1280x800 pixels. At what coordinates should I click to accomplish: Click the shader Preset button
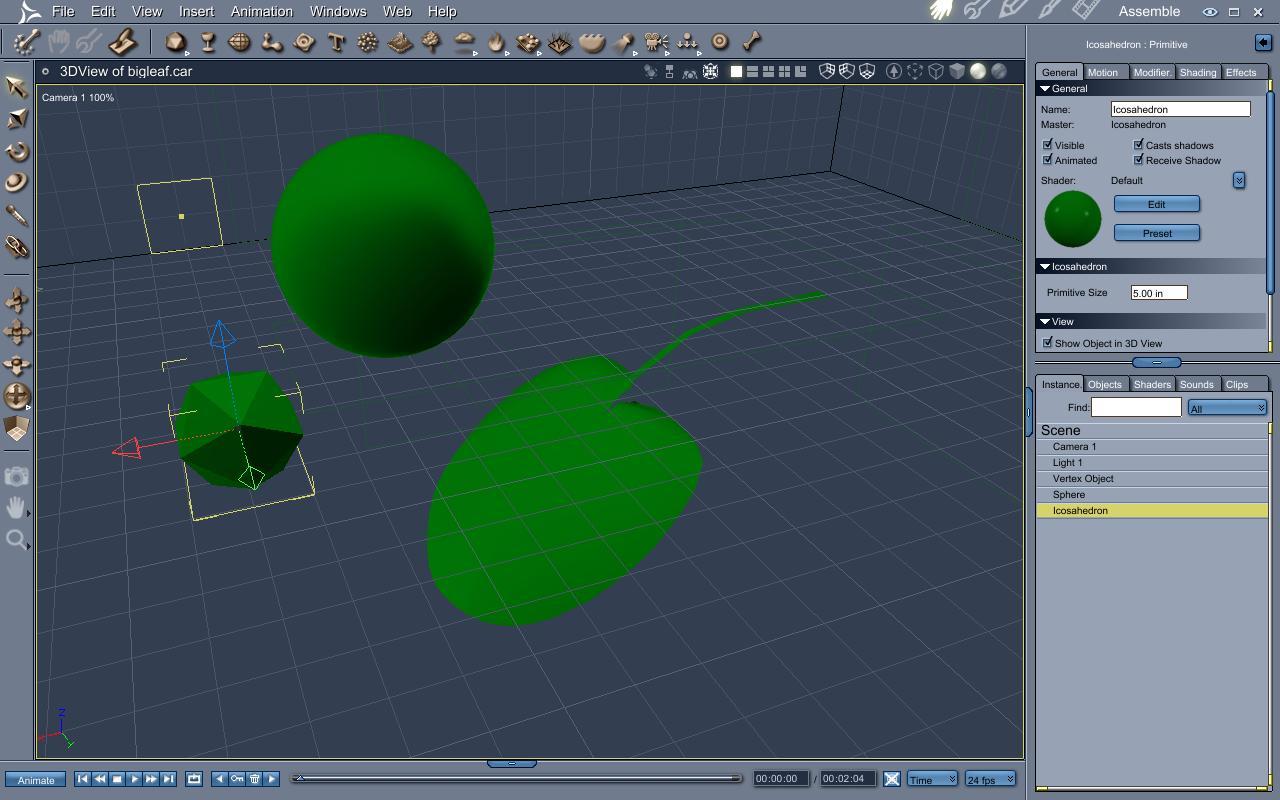pos(1157,233)
